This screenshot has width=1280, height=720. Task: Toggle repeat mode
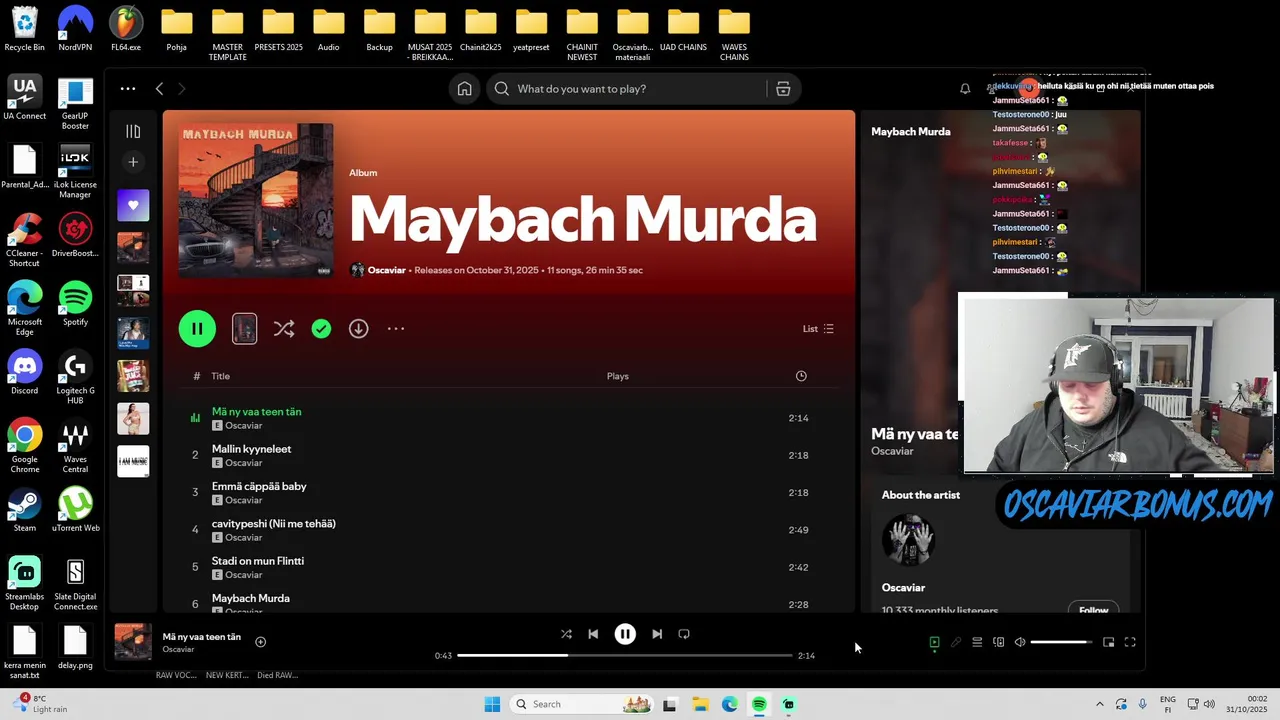(684, 634)
